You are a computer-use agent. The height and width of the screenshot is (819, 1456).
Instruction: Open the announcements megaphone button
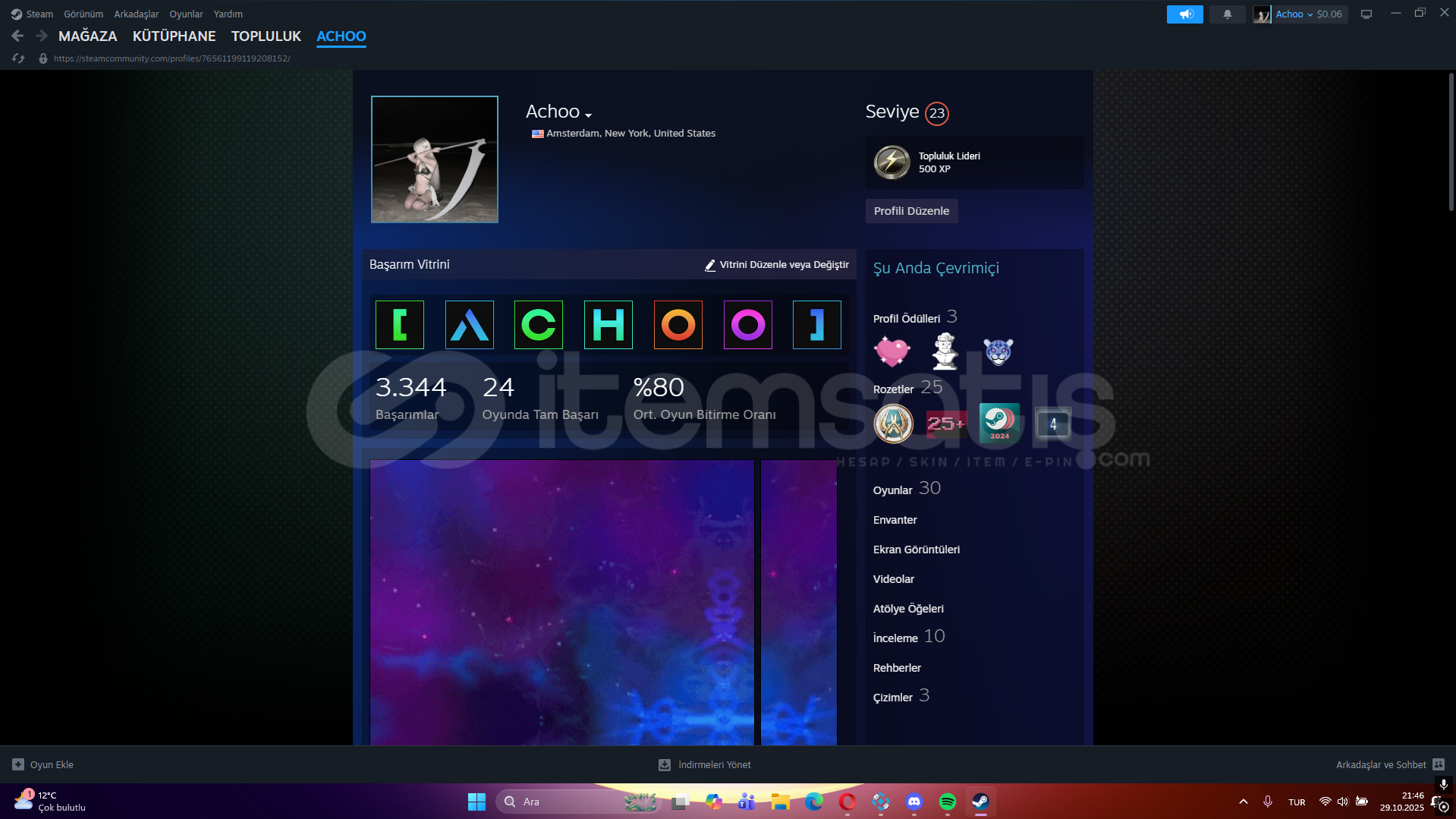click(1185, 14)
